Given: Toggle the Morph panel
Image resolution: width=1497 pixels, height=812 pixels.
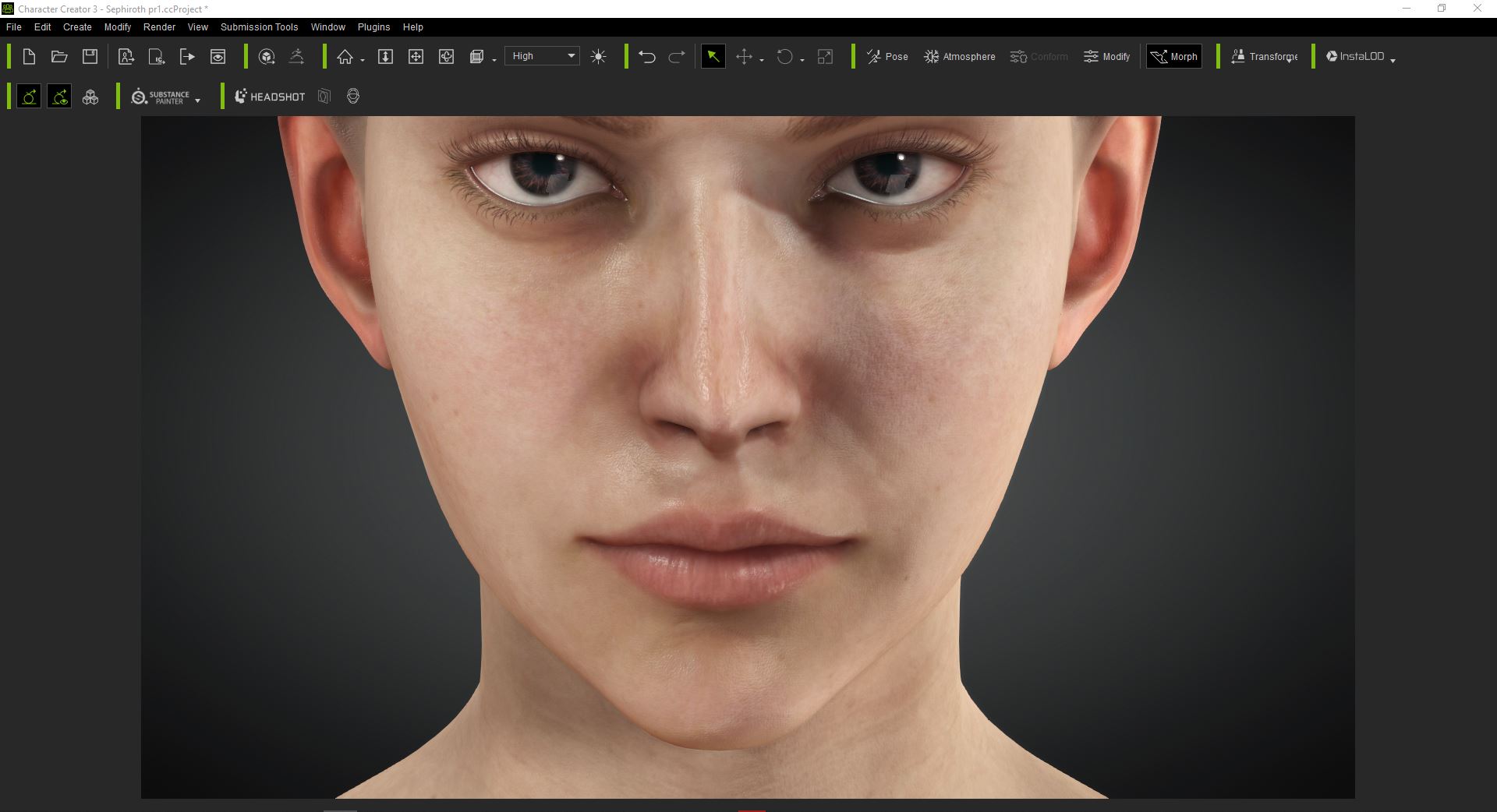Looking at the screenshot, I should (x=1174, y=56).
